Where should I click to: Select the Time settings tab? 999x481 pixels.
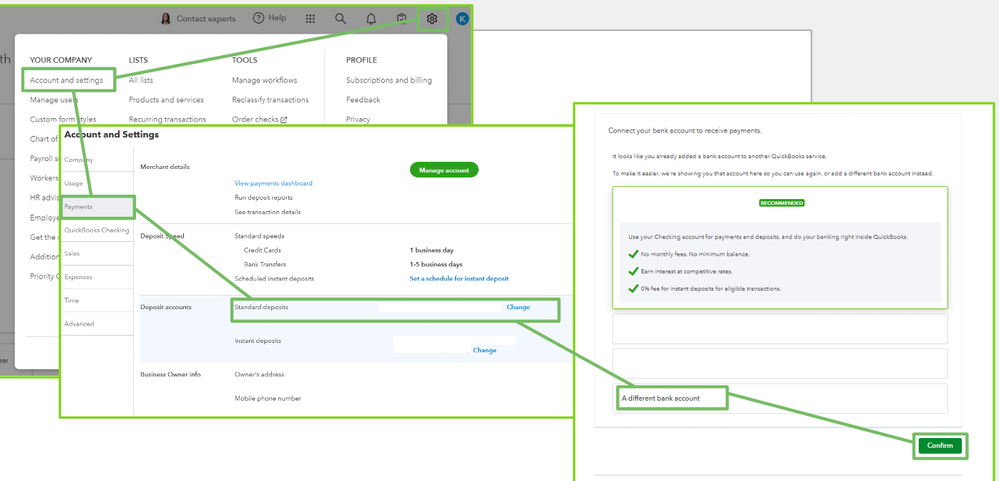pyautogui.click(x=97, y=300)
